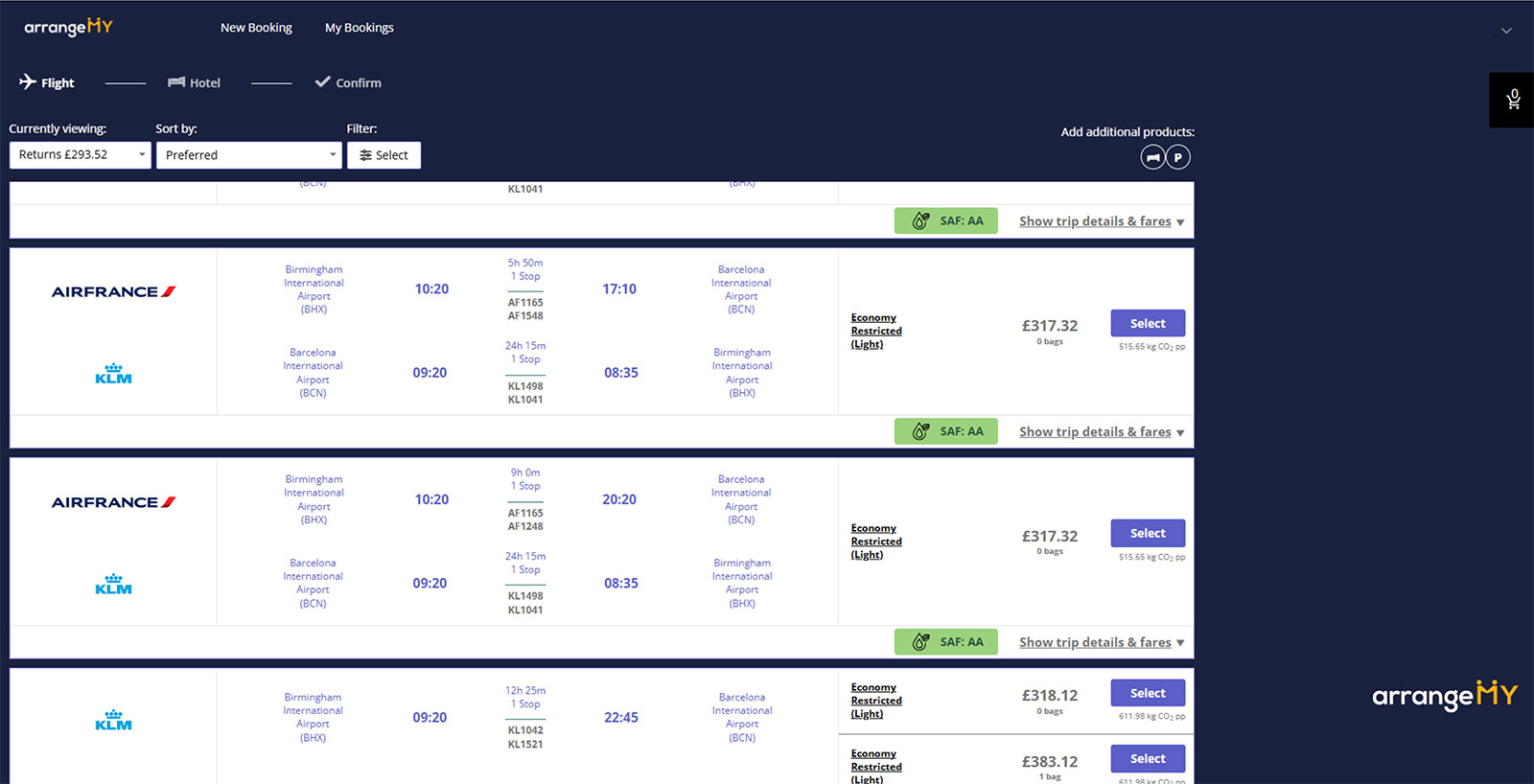Click the arrangeMY logo in the top navigation bar
This screenshot has height=784, width=1534.
[68, 27]
